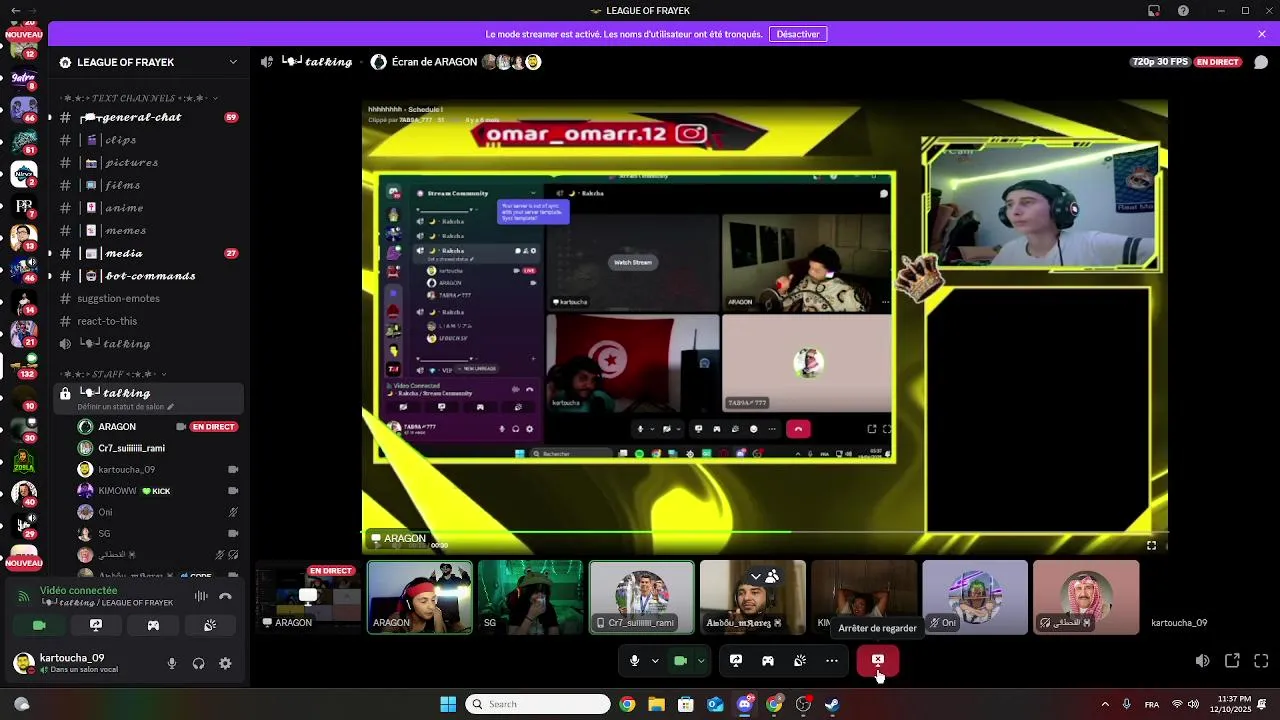Open the react-to-this channel

(147, 321)
